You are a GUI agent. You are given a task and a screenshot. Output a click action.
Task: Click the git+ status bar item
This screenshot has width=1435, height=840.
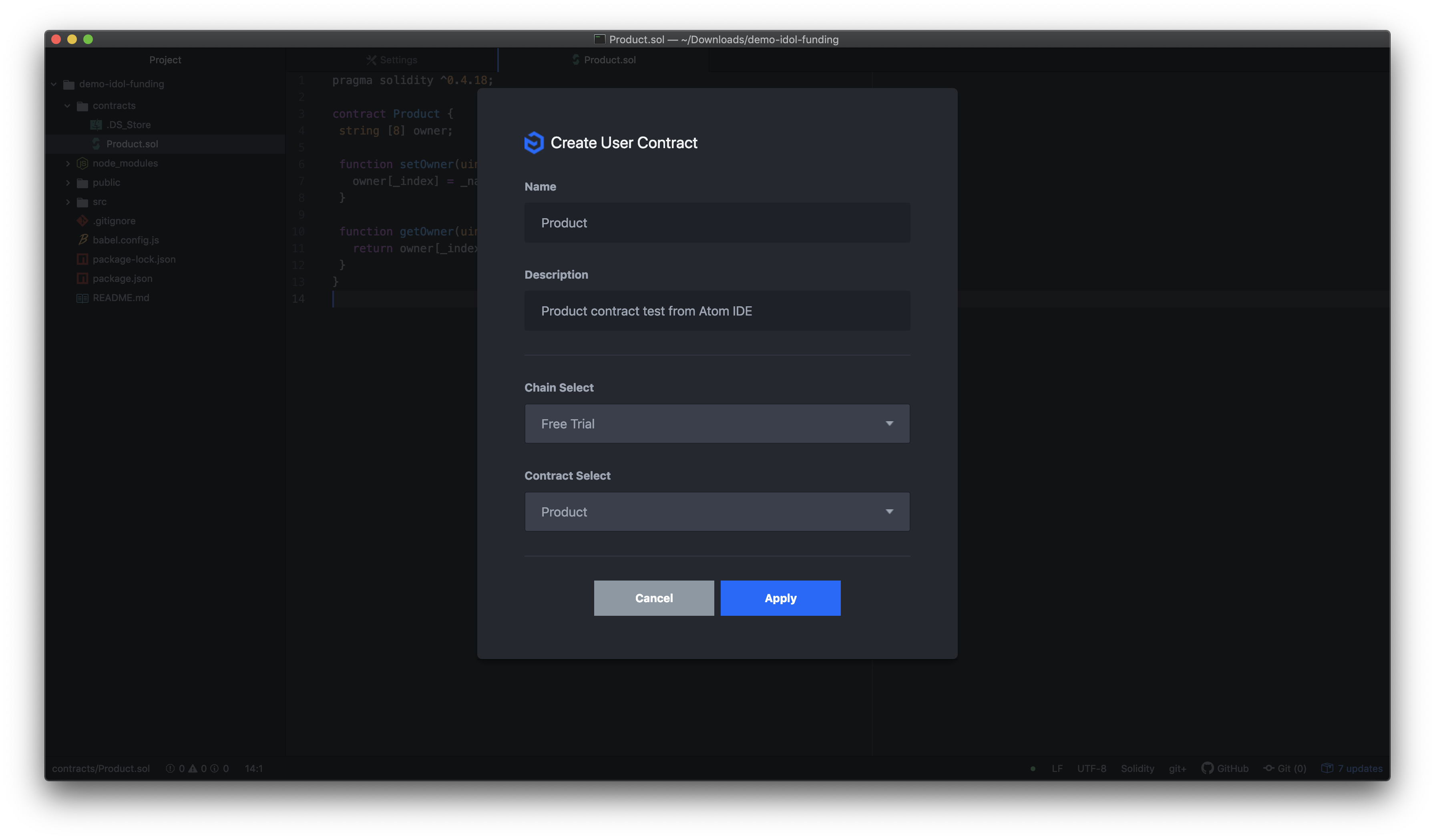[x=1177, y=768]
